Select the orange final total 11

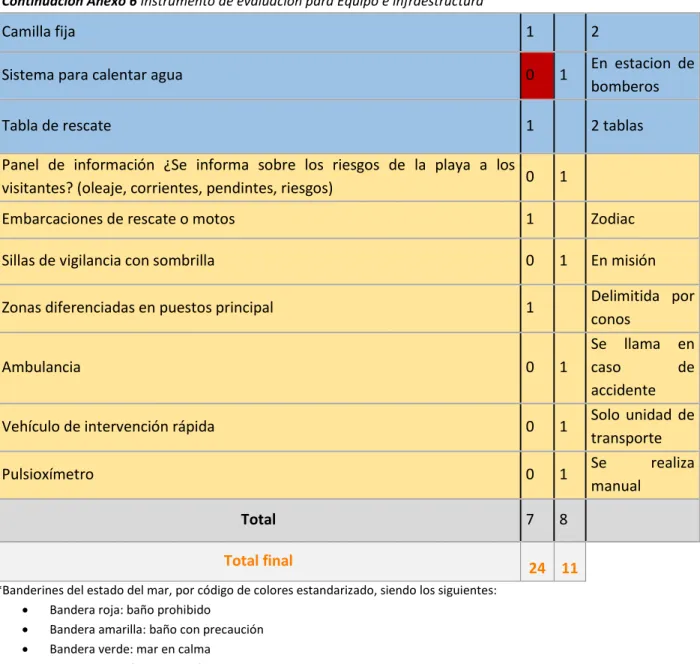click(x=570, y=568)
